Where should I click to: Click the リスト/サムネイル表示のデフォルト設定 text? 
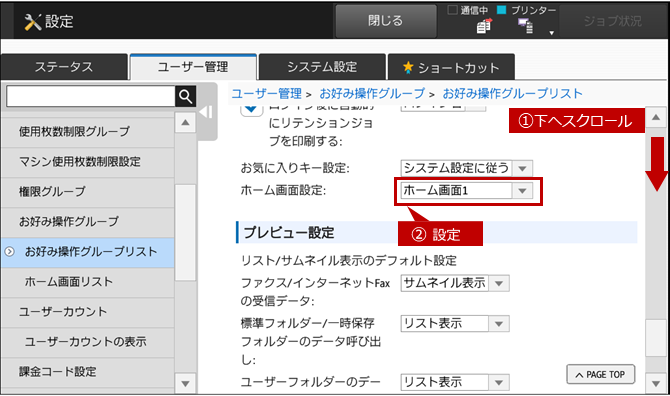coord(349,261)
